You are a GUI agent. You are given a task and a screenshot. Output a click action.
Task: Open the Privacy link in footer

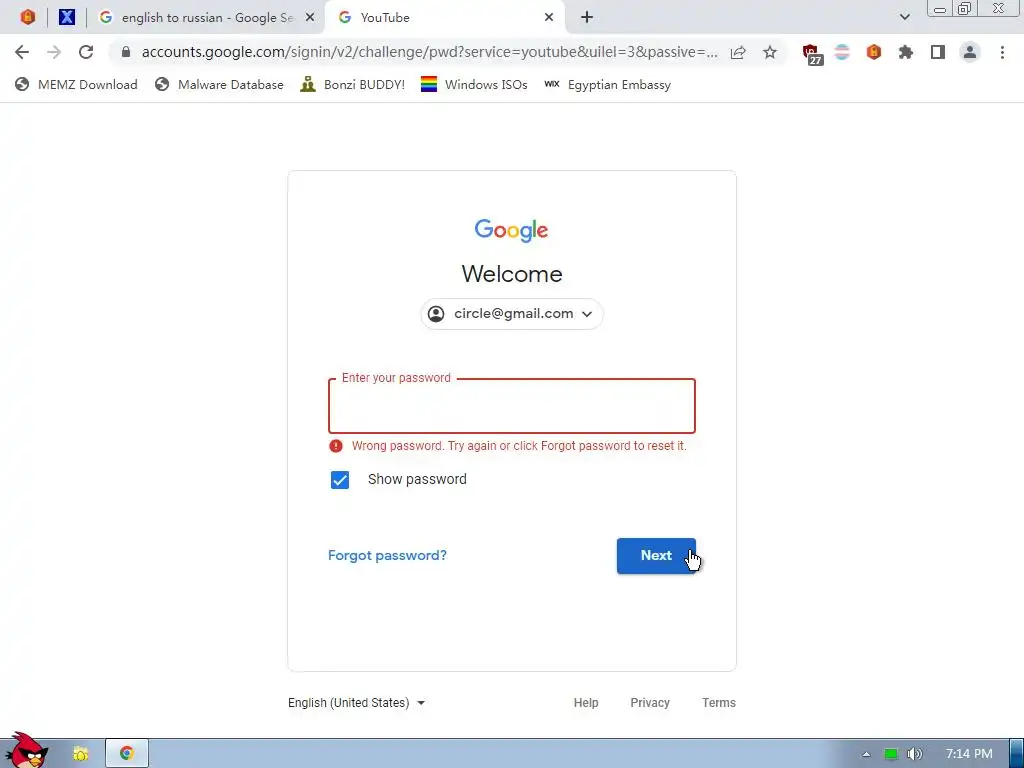point(650,703)
